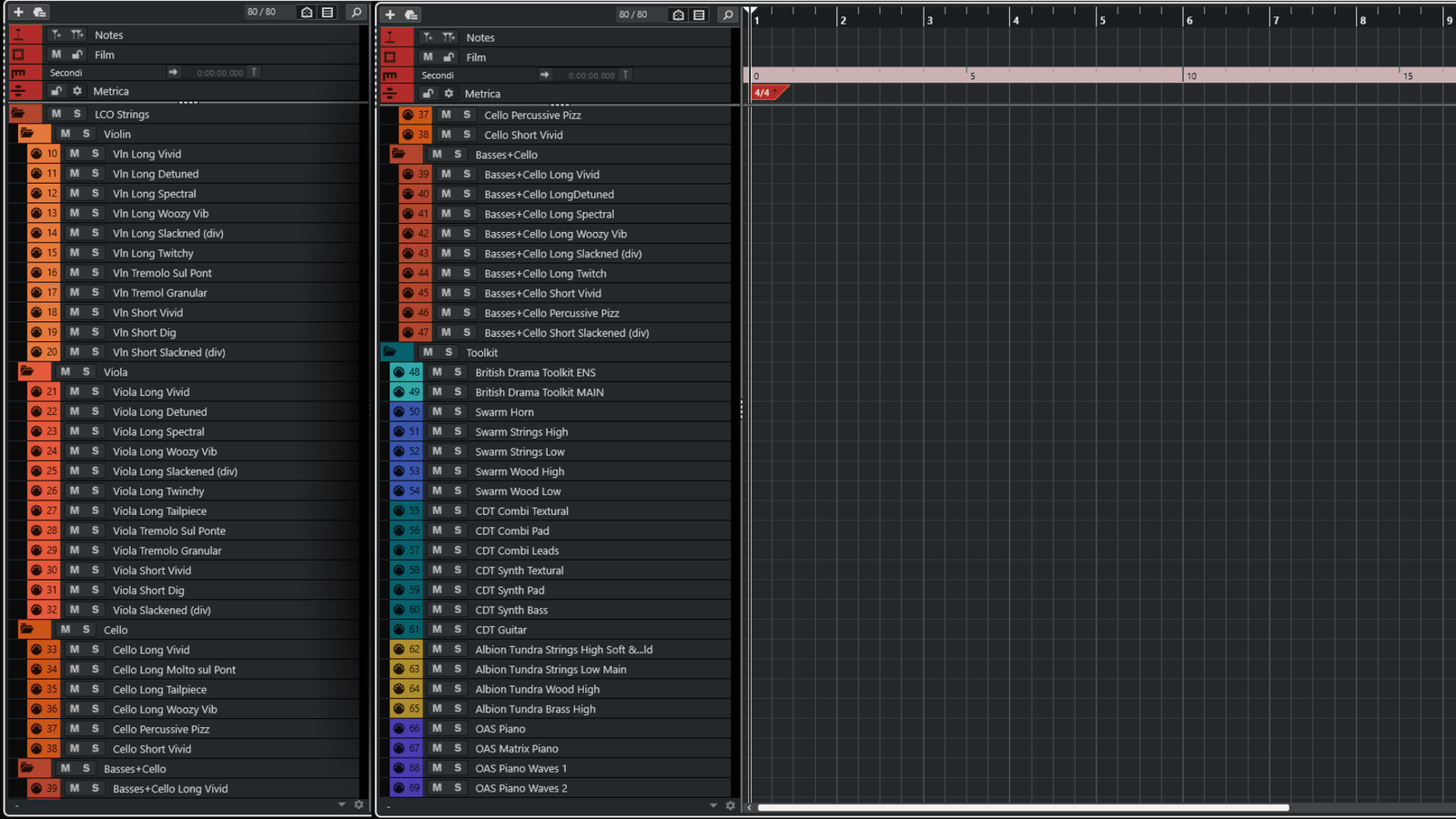
Task: Select Vln Long Woozy Vib track
Action: click(x=191, y=214)
